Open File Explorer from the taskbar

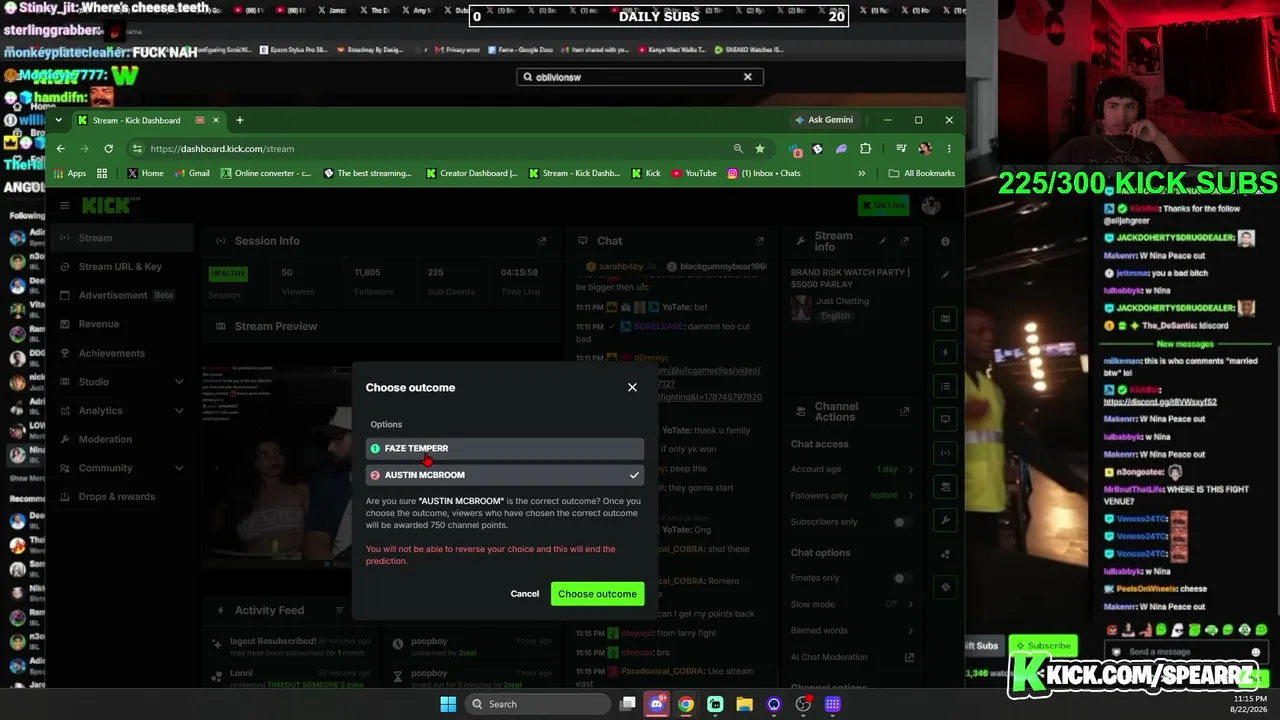[x=744, y=704]
